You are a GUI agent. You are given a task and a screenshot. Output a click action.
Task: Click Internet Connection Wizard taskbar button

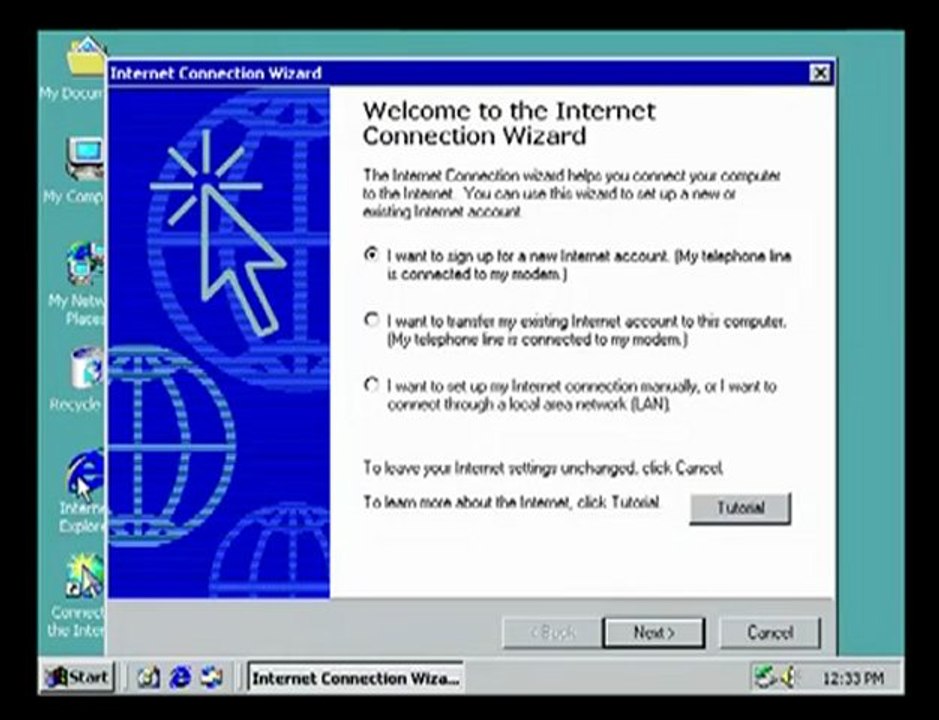pos(356,678)
